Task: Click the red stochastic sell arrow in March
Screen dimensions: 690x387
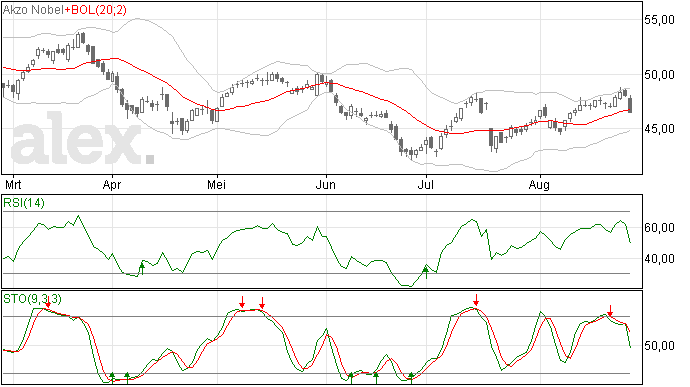Action: [48, 302]
